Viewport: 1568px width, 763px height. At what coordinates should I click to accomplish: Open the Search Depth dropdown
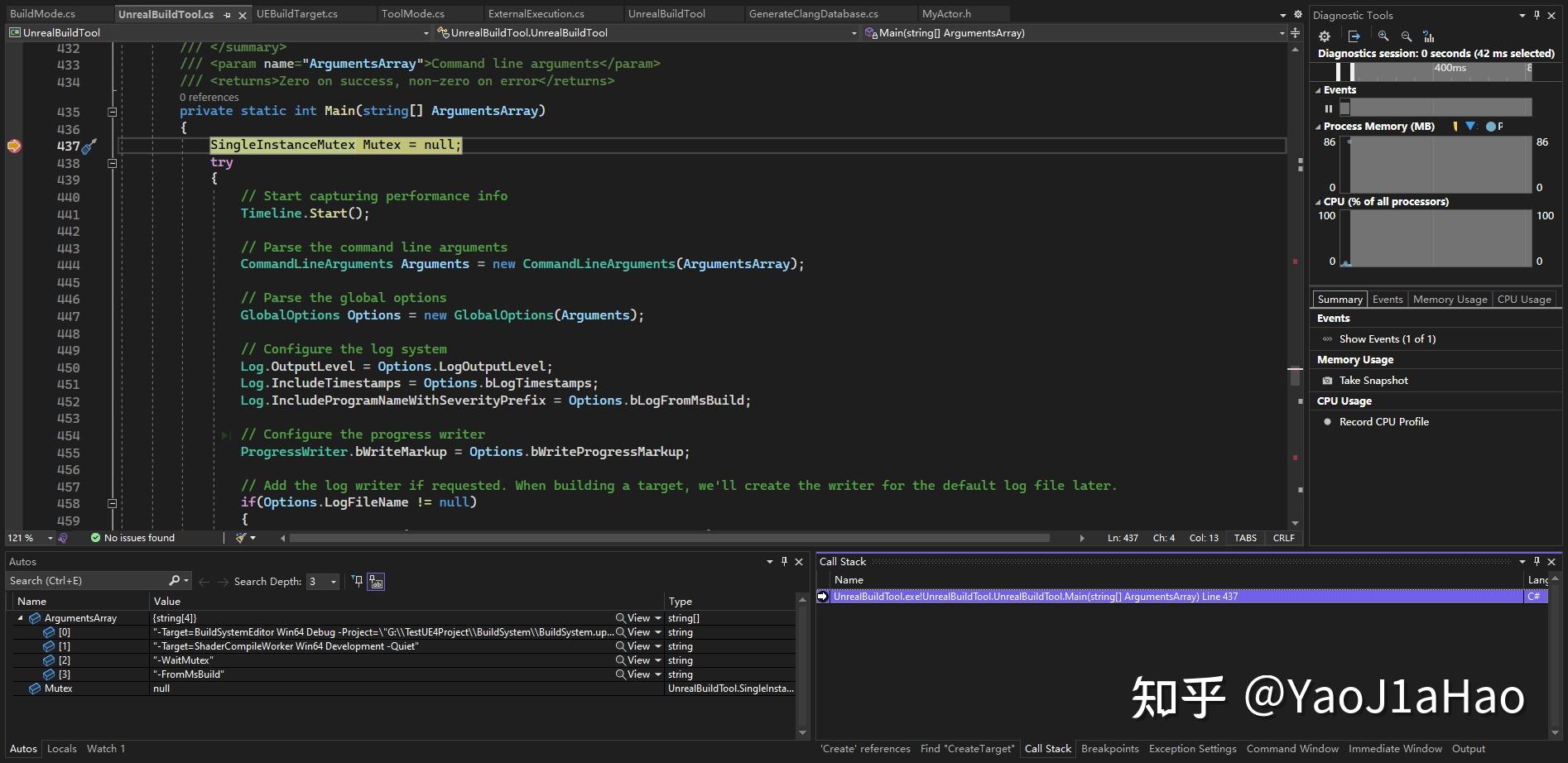332,582
